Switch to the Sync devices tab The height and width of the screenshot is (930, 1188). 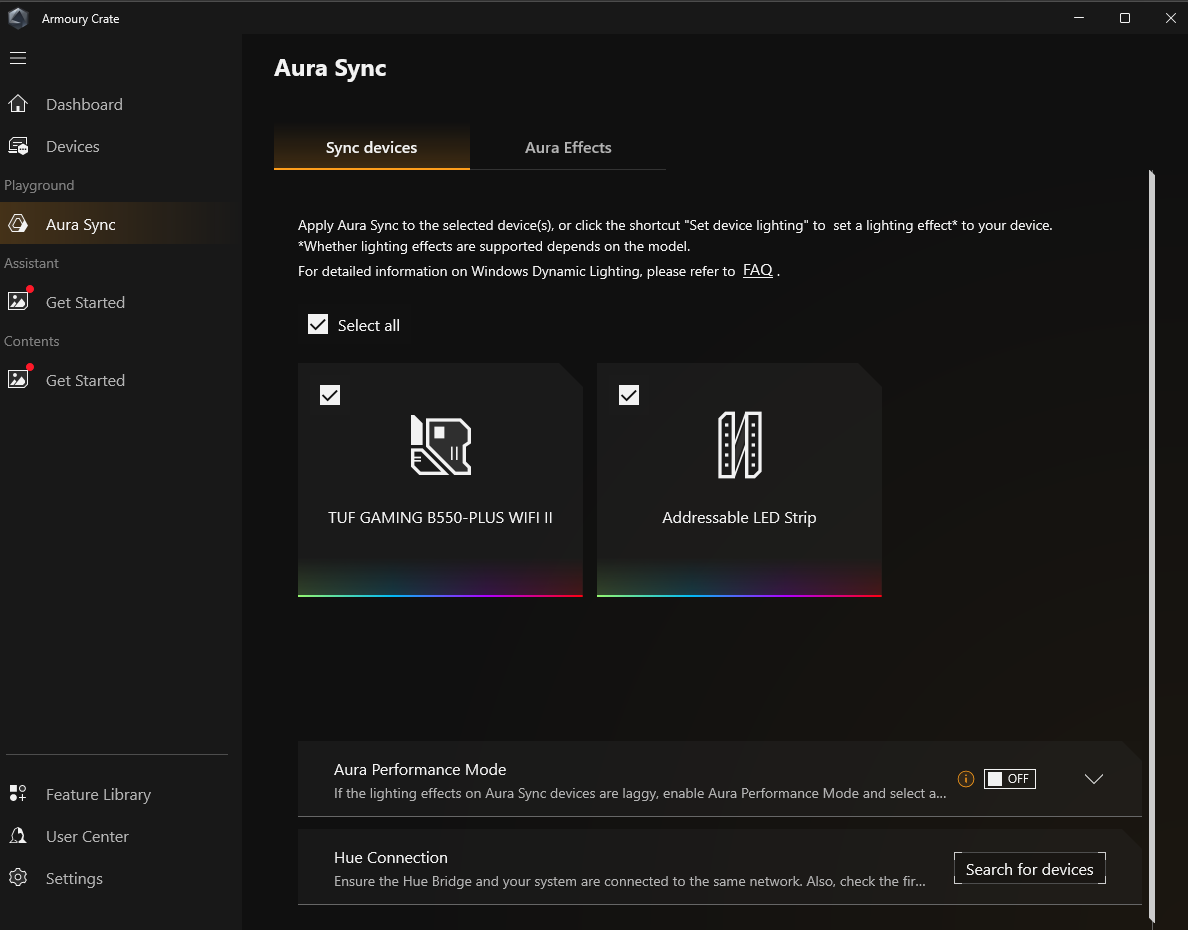(x=371, y=148)
